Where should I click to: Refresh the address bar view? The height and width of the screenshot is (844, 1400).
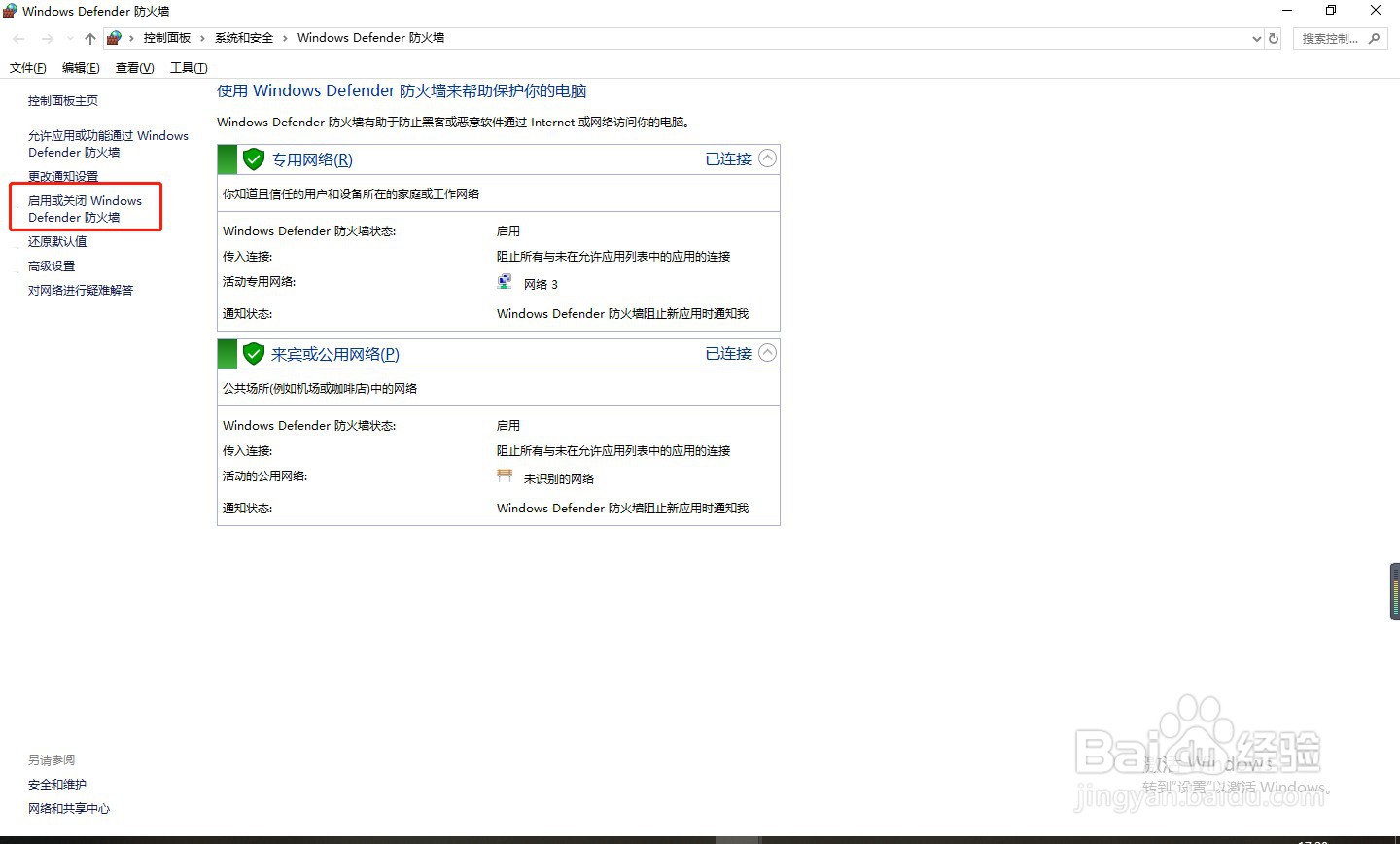click(1274, 39)
